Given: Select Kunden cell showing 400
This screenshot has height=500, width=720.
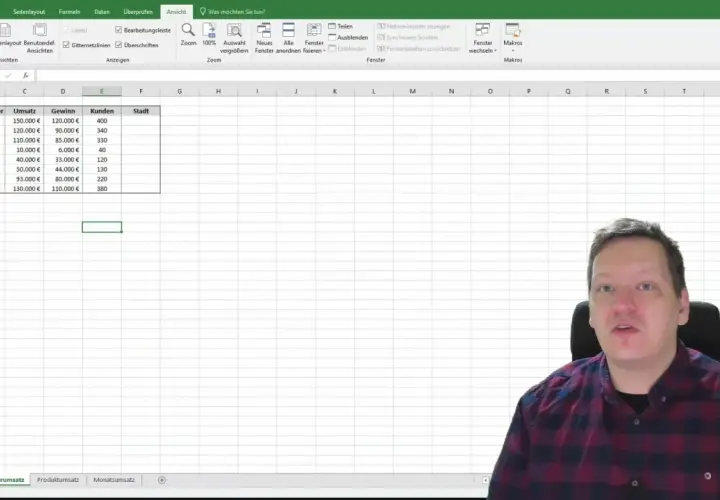Looking at the screenshot, I should (102, 121).
